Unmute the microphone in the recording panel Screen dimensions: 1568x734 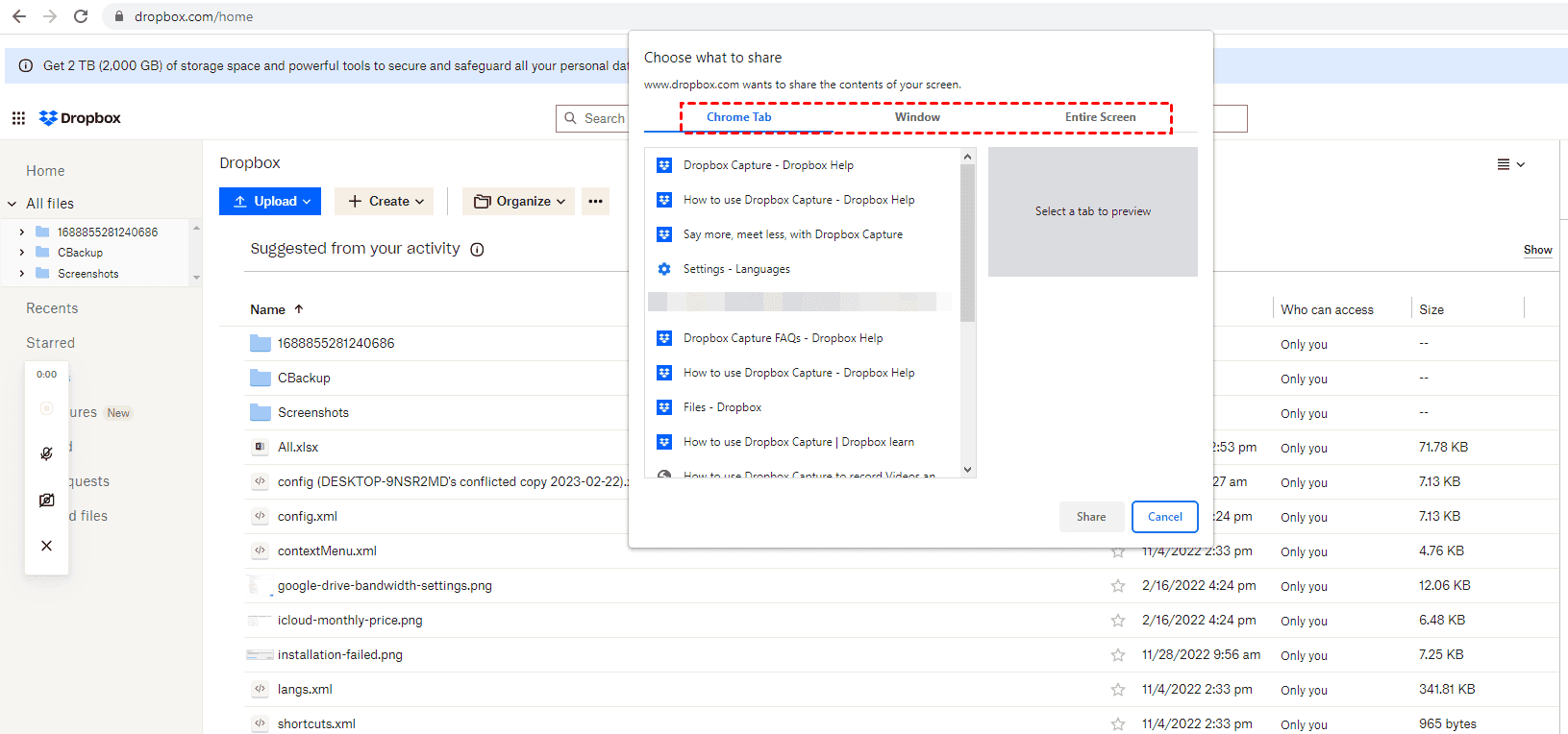46,453
